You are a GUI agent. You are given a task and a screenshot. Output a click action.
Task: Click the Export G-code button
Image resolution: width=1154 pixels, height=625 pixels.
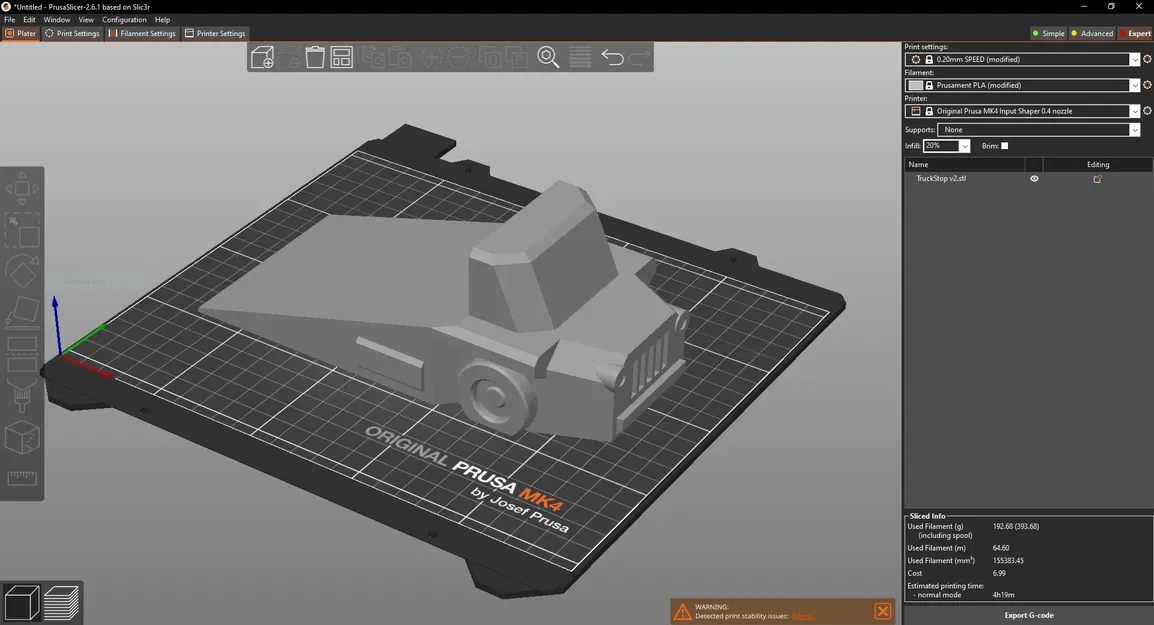click(x=1028, y=615)
